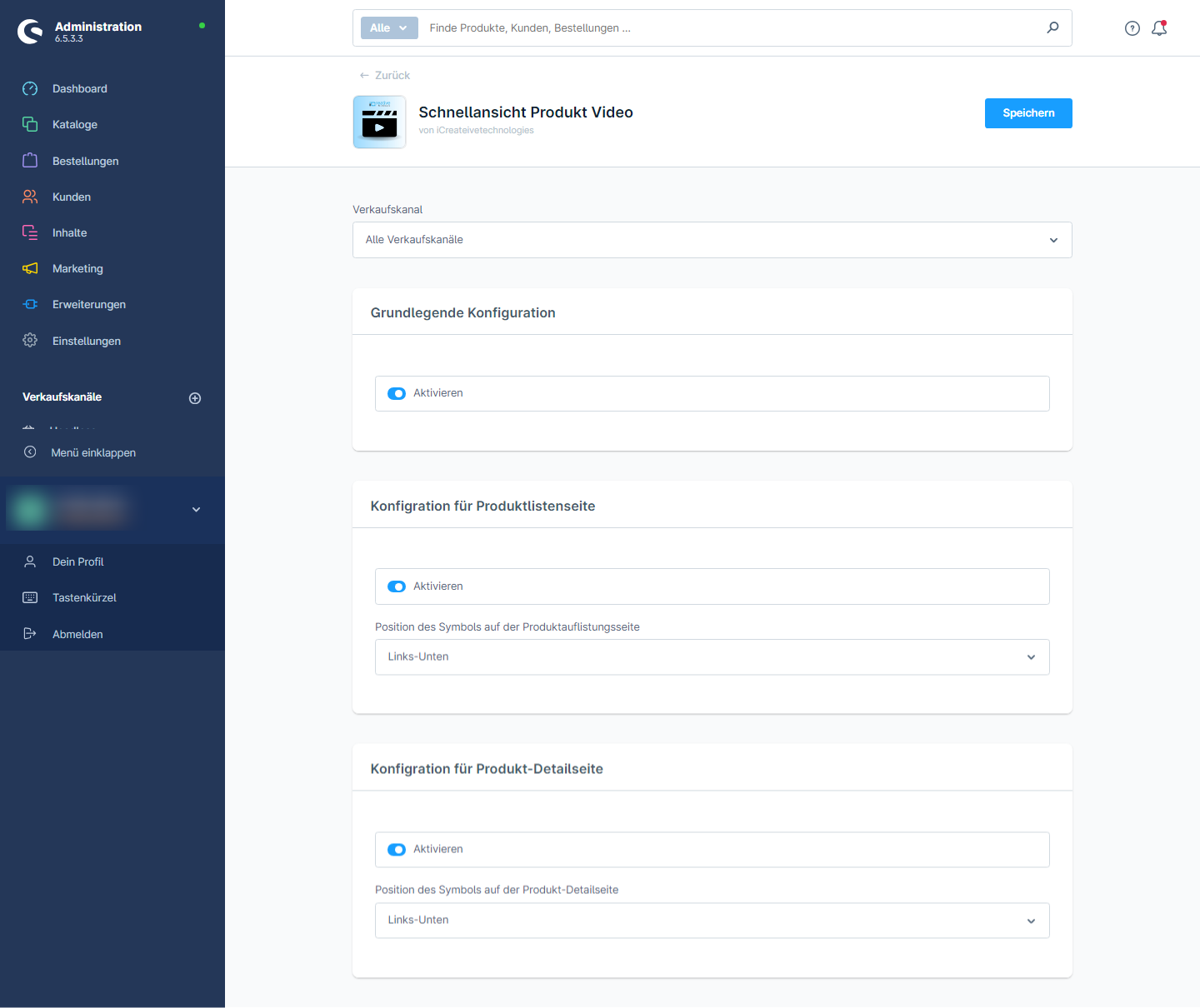Click the Dashboard gauge icon
The width and height of the screenshot is (1200, 1008).
pyautogui.click(x=30, y=88)
